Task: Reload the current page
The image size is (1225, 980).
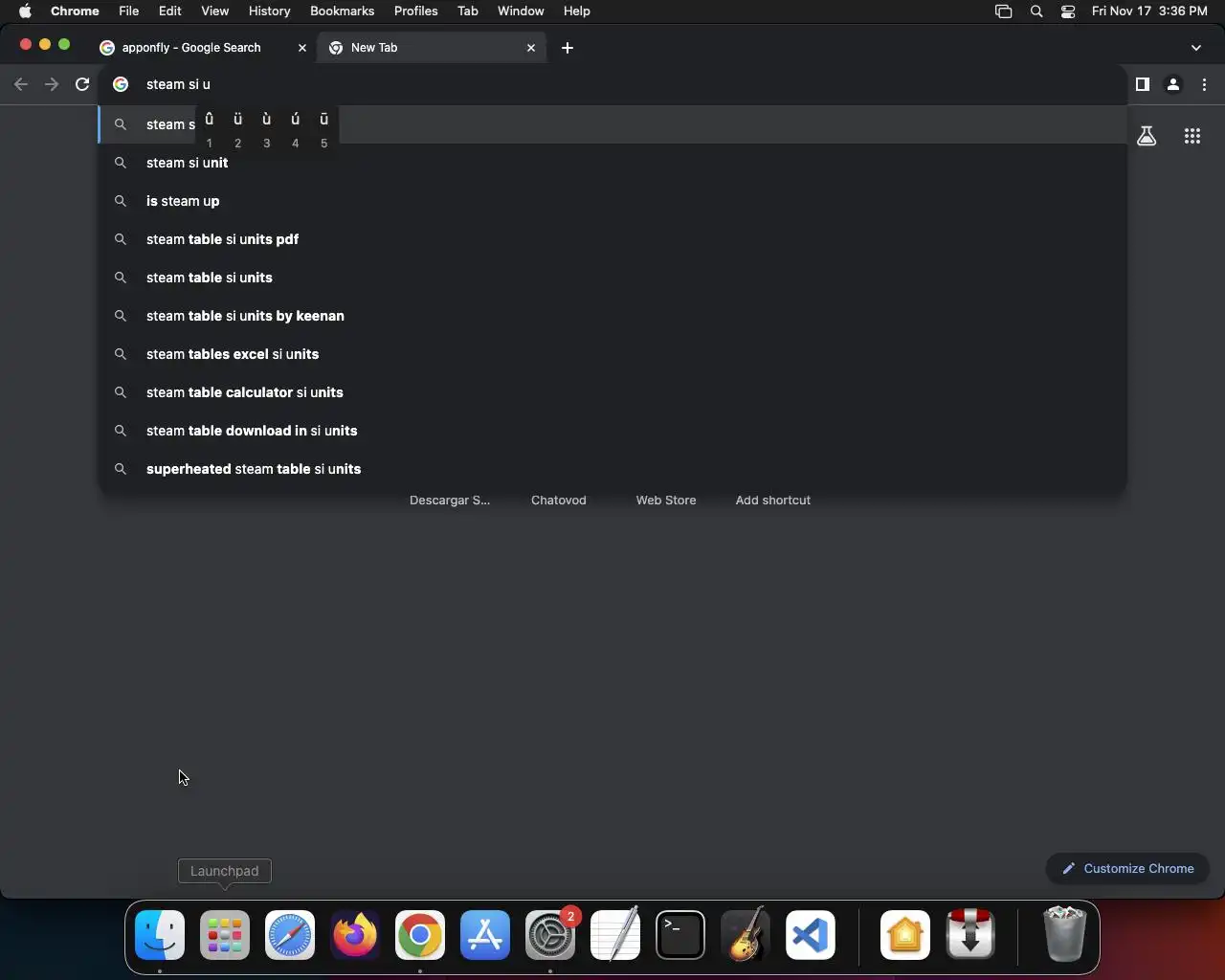Action: pos(82,84)
